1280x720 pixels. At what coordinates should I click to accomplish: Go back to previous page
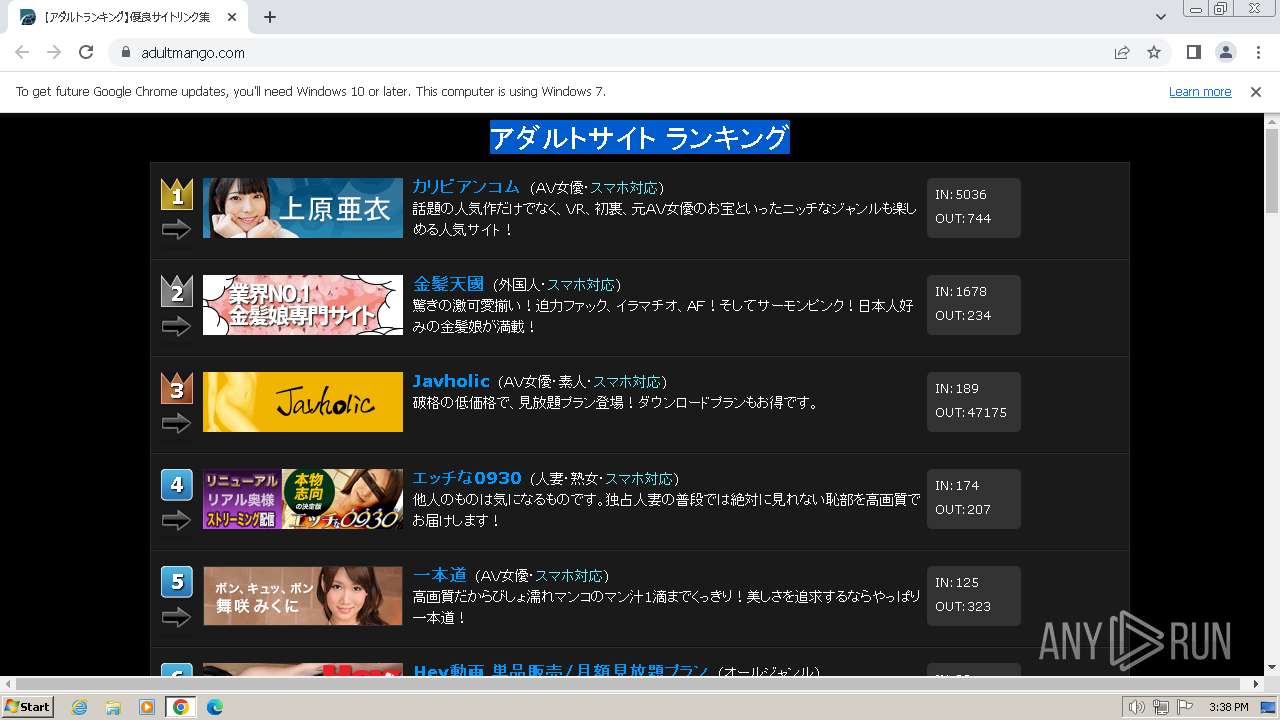click(x=22, y=52)
